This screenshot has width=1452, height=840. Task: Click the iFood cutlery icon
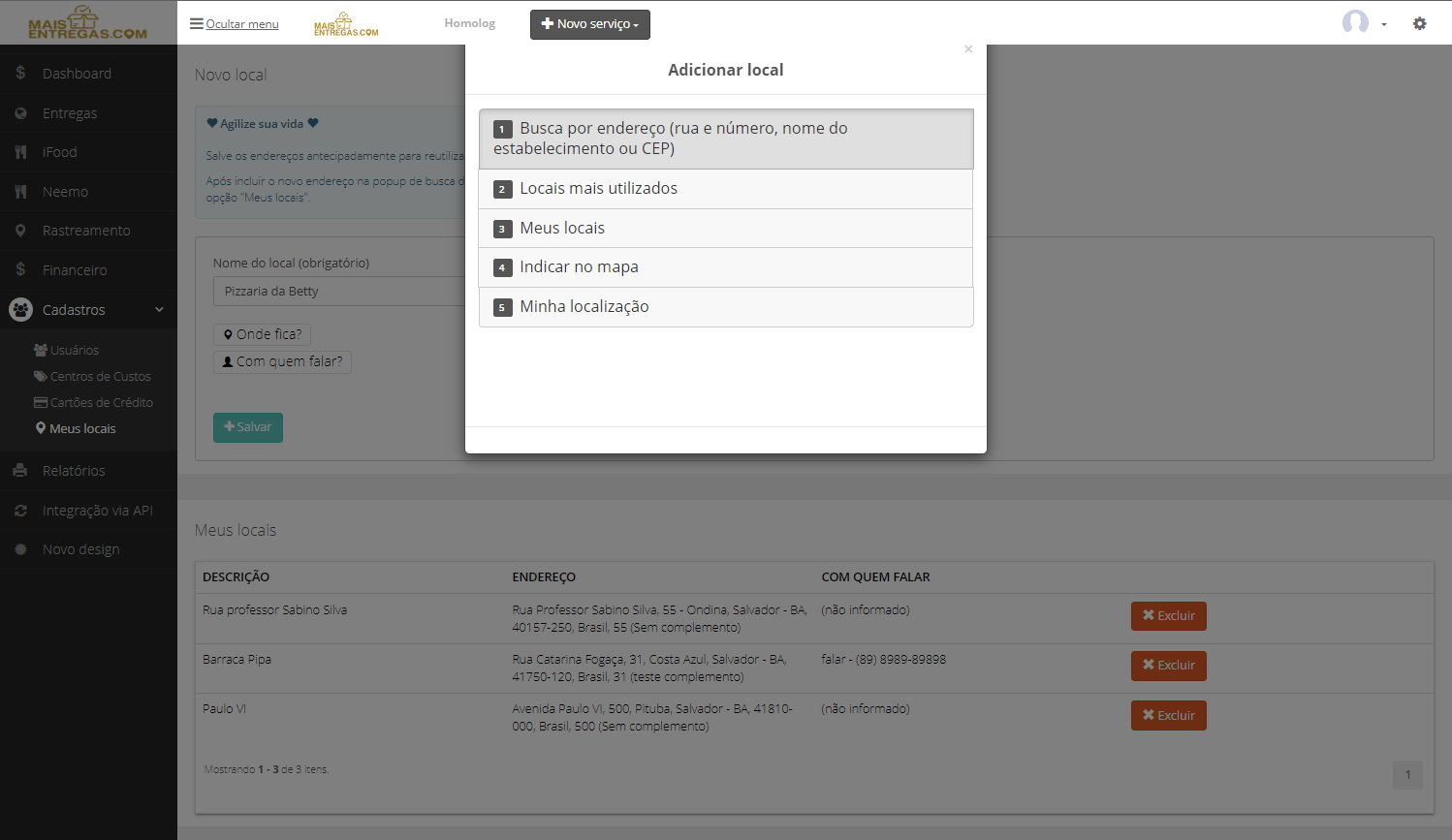click(20, 152)
